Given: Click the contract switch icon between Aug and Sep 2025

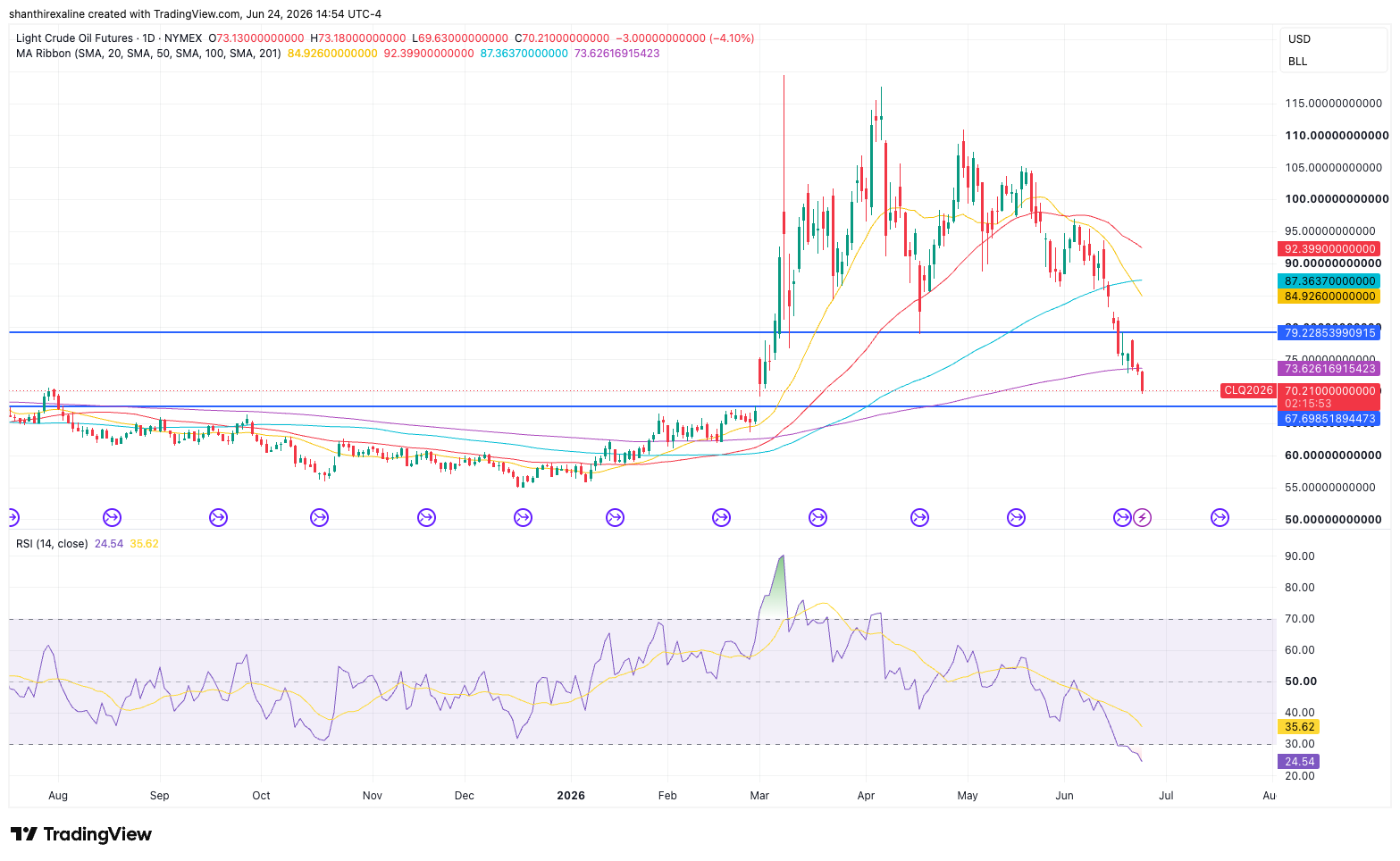Looking at the screenshot, I should click(112, 517).
